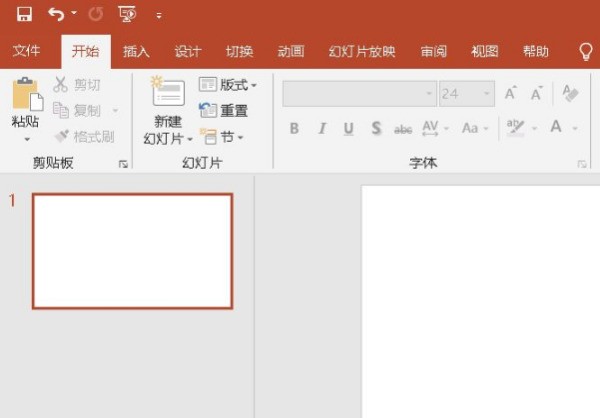
Task: Select the 开始 ribbon tab
Action: [86, 51]
